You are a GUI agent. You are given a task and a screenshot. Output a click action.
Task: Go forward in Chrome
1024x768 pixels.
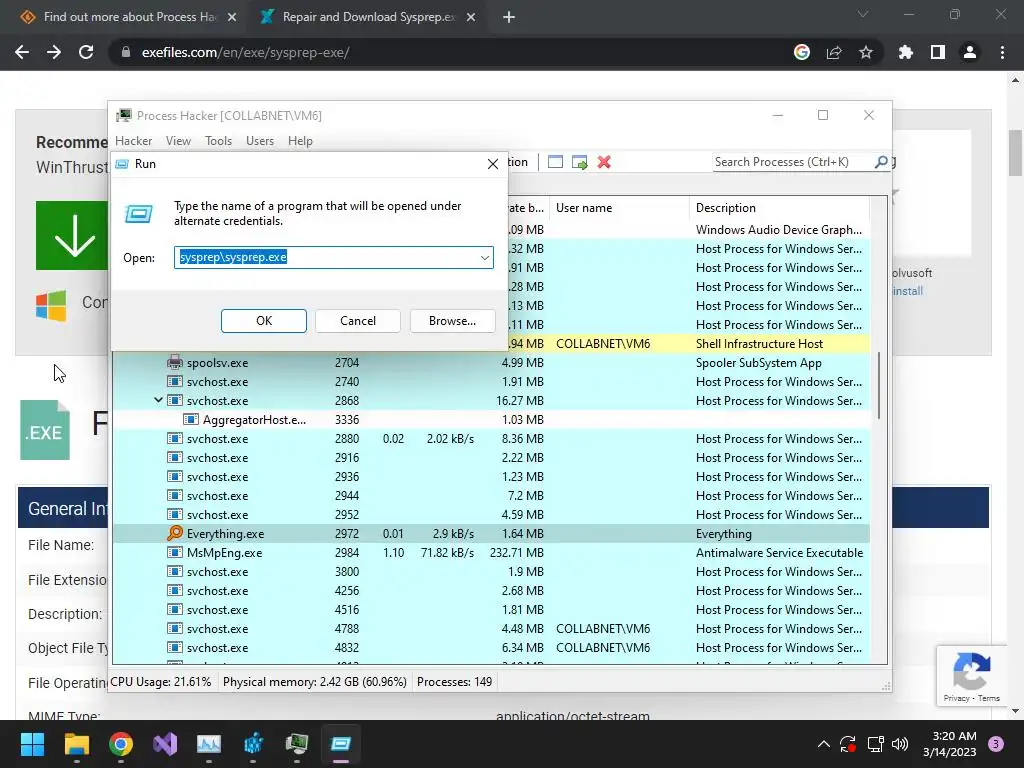(x=54, y=52)
